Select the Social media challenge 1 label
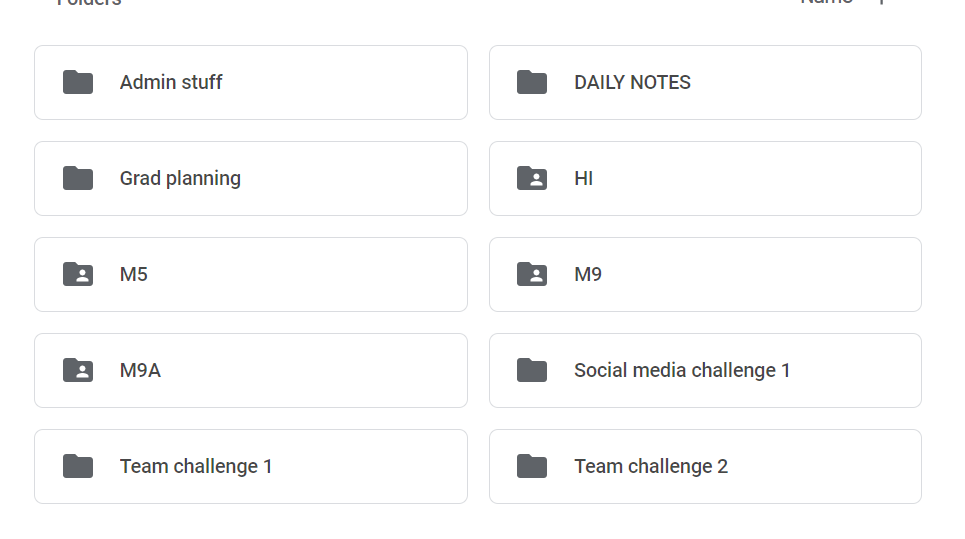Image resolution: width=965 pixels, height=539 pixels. (x=682, y=370)
